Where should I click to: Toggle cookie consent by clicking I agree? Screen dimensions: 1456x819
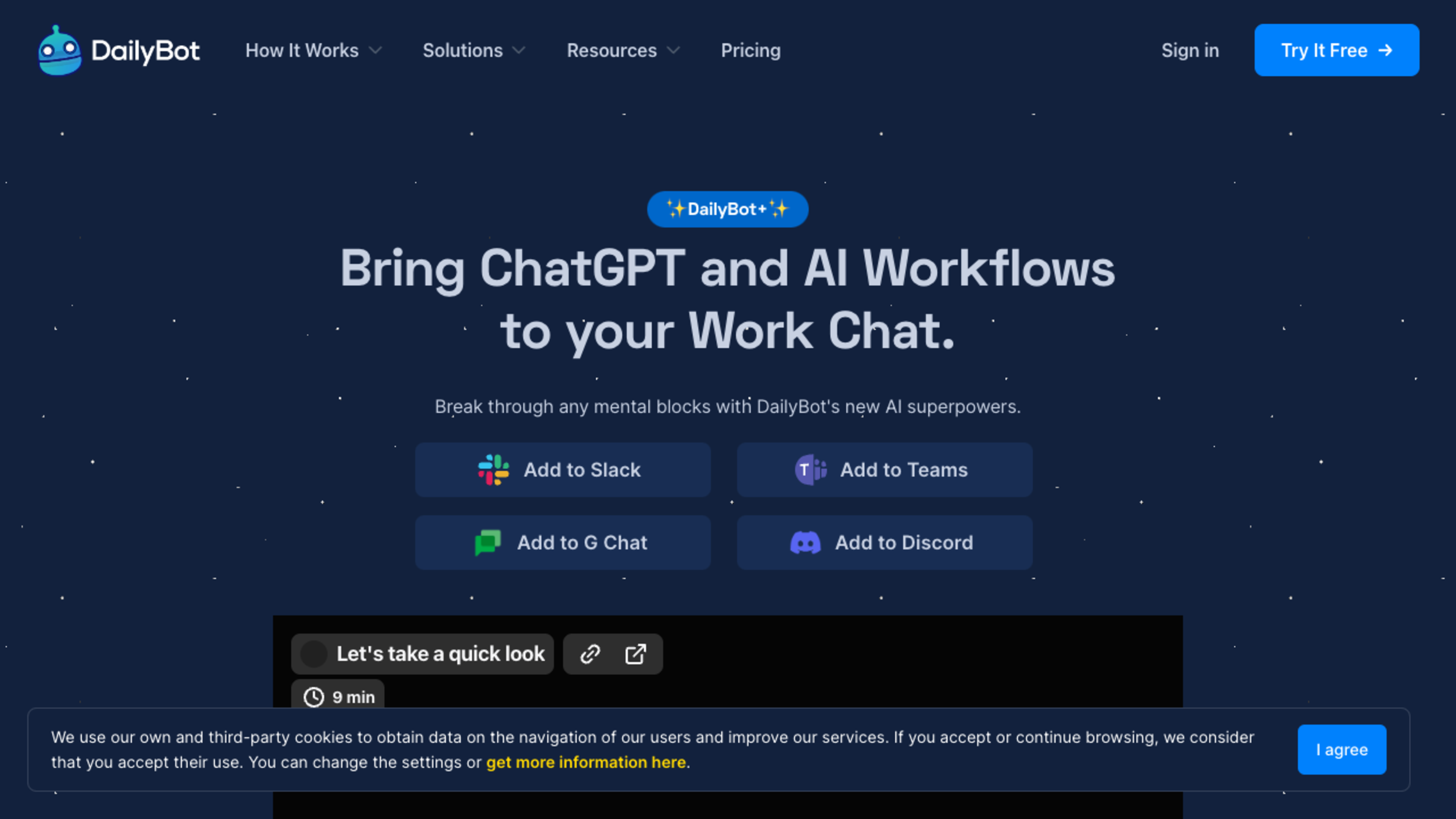pos(1341,749)
